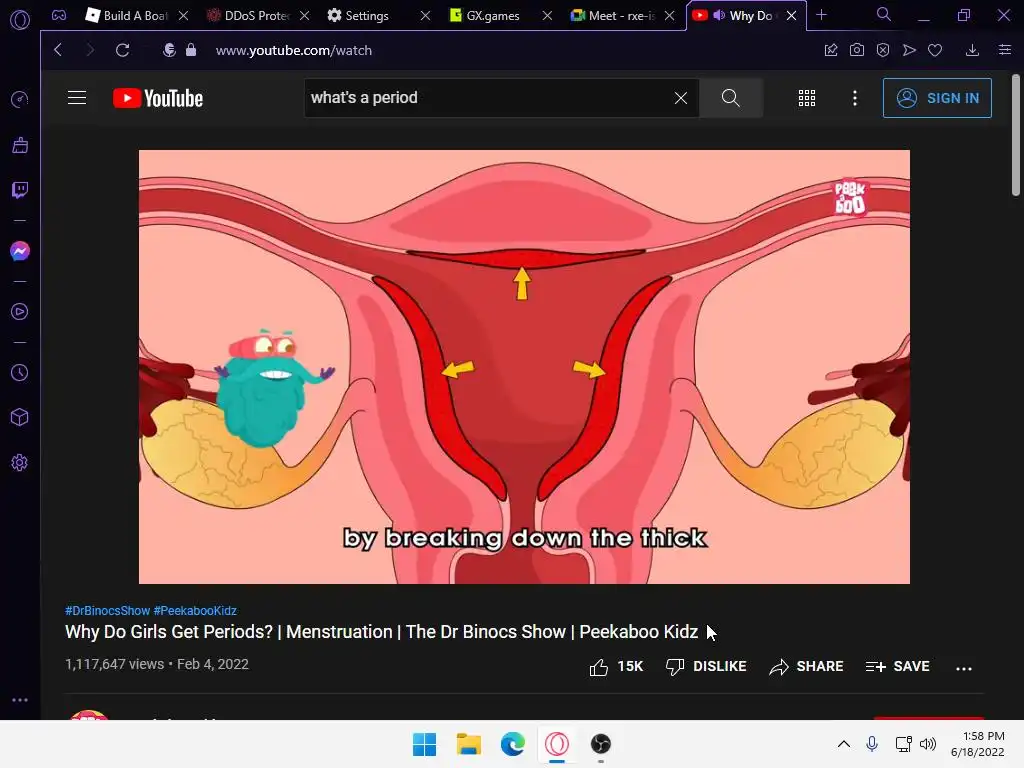Open the volume tray icon
The height and width of the screenshot is (768, 1024).
coord(927,744)
